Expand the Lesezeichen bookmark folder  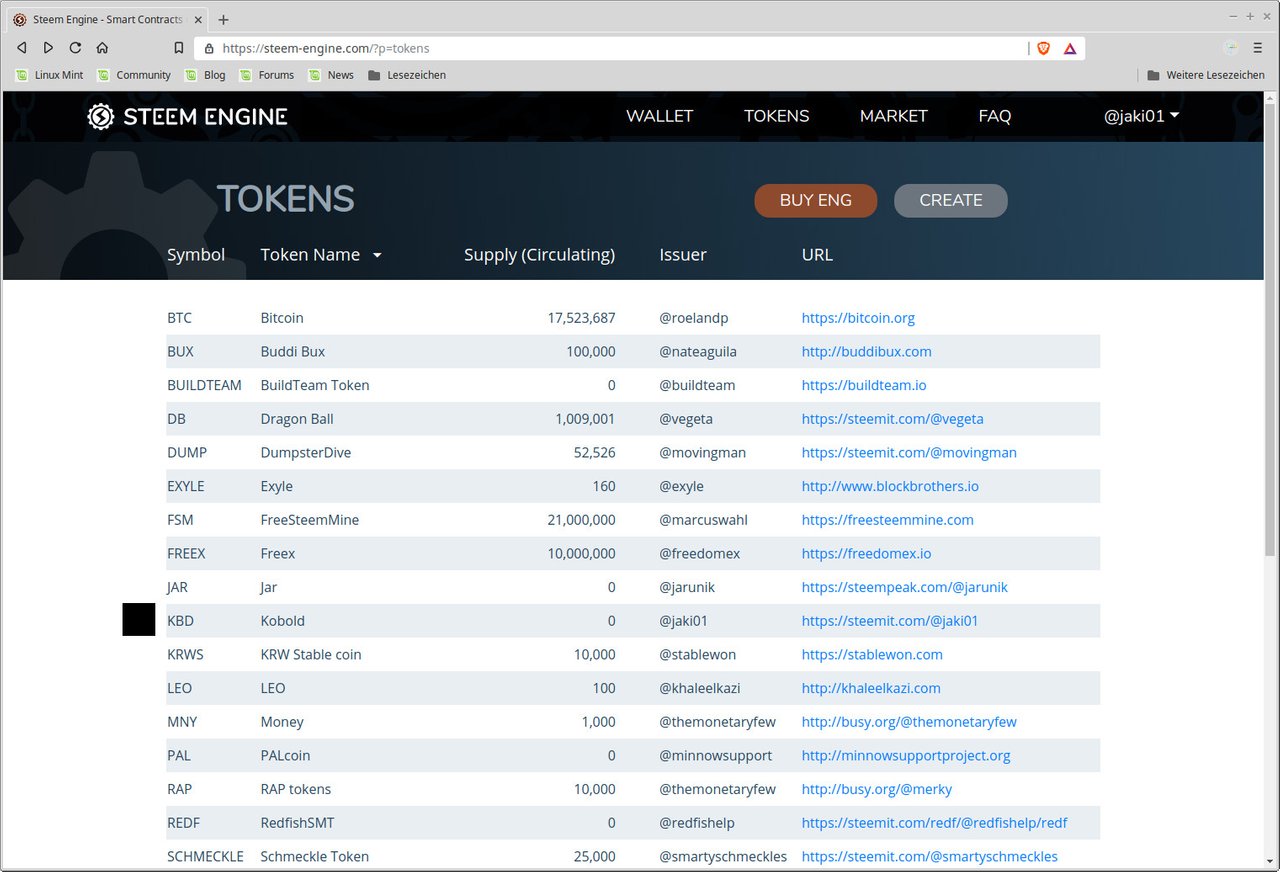(407, 75)
